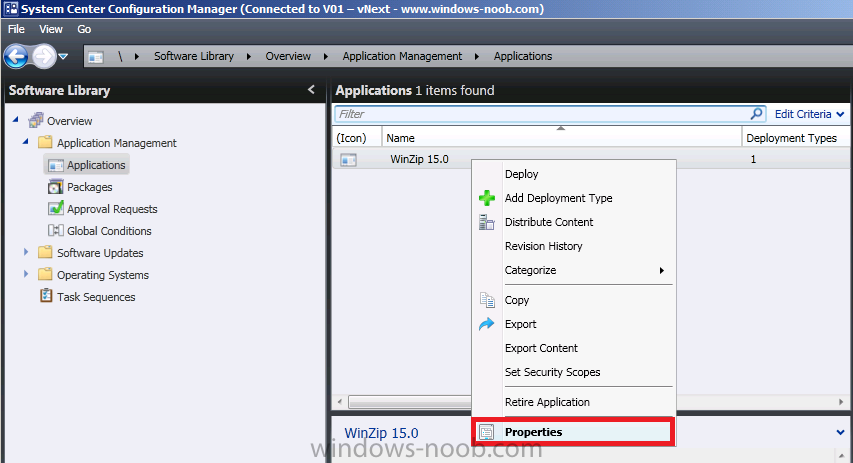This screenshot has width=853, height=463.
Task: Choose Deploy from the context menu
Action: (521, 174)
